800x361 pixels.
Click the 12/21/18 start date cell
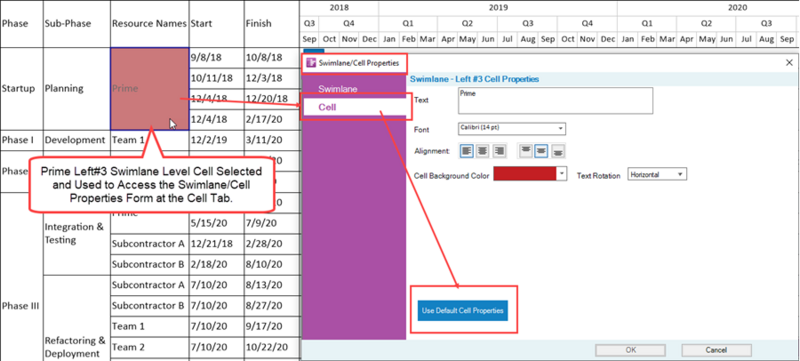(216, 244)
